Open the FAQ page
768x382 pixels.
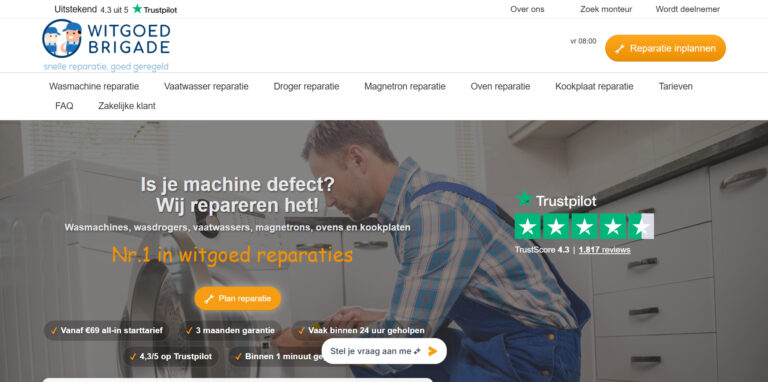click(64, 106)
